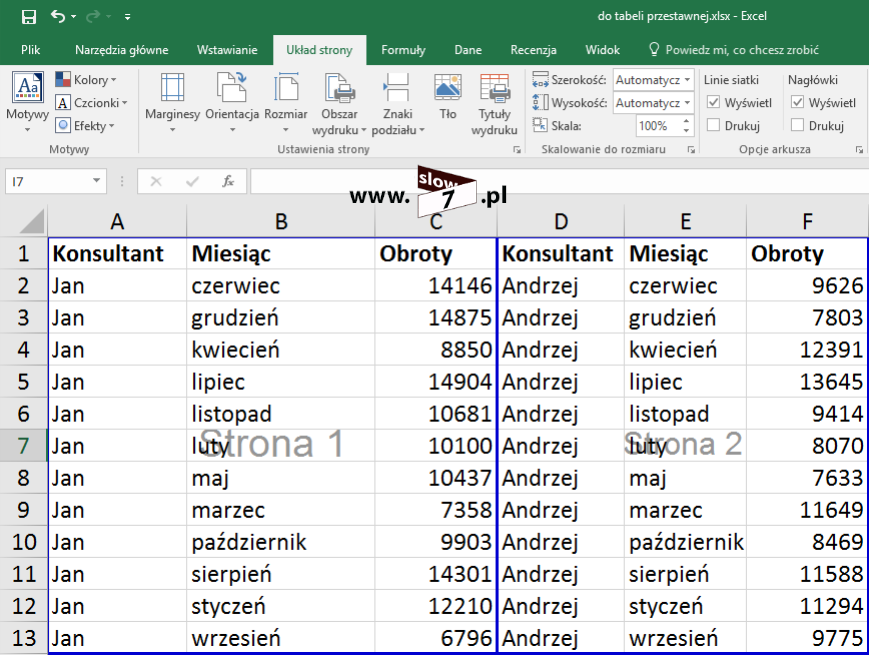The height and width of the screenshot is (655, 869).
Task: Toggle Linie siatki Drukuj checkbox
Action: pos(714,125)
